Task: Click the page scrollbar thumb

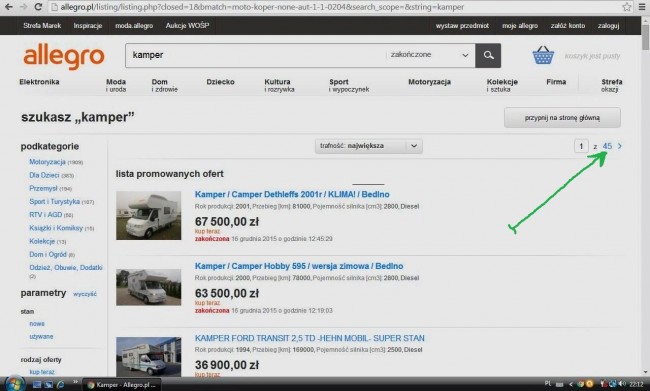Action: coord(645,36)
